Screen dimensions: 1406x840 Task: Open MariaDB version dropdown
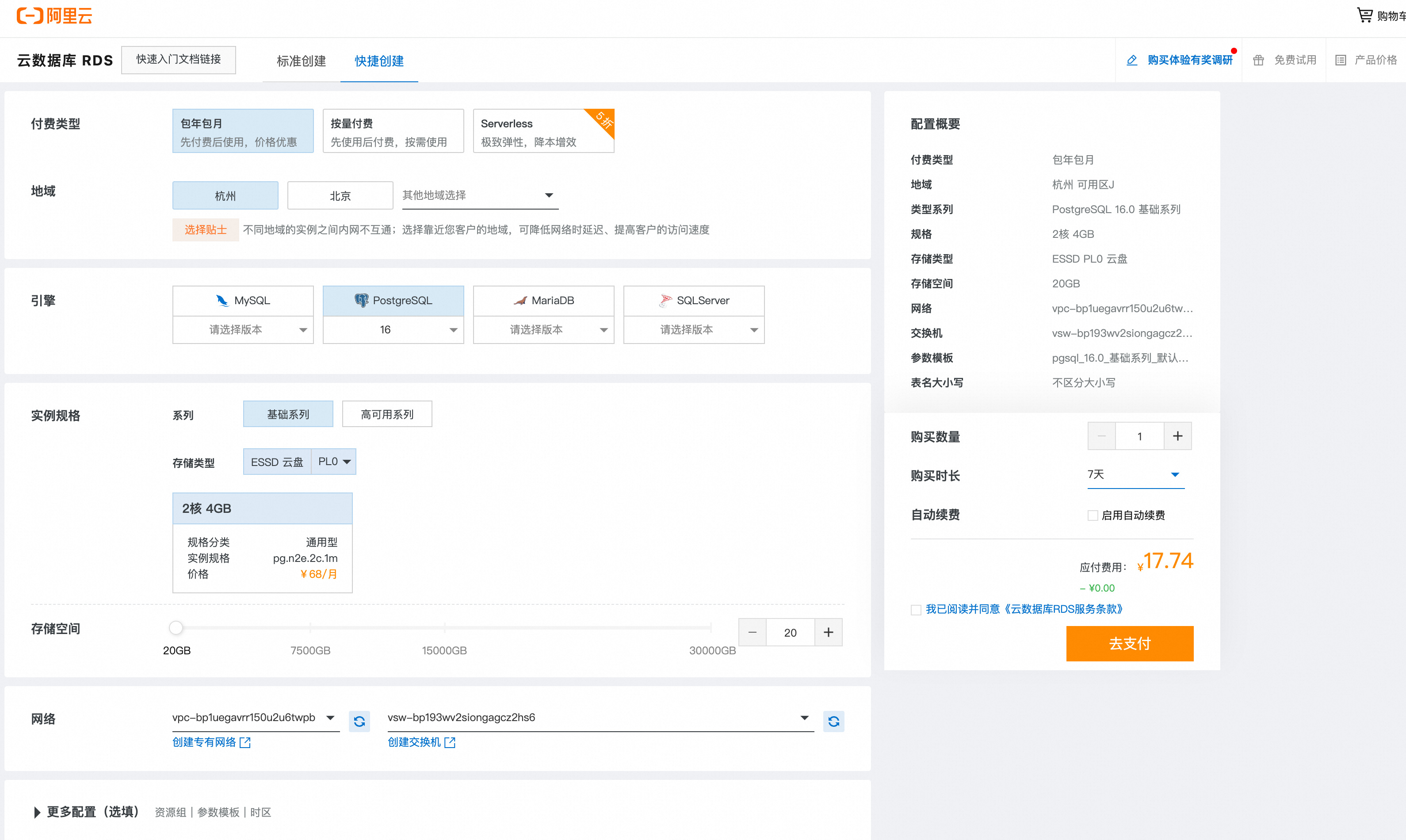[x=543, y=329]
